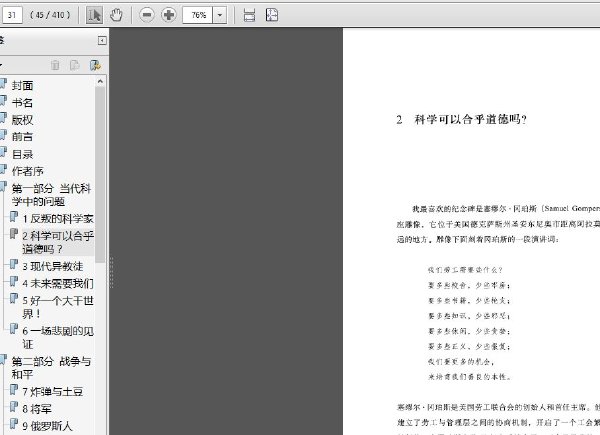Delete selected bookmark trash icon

[55, 65]
